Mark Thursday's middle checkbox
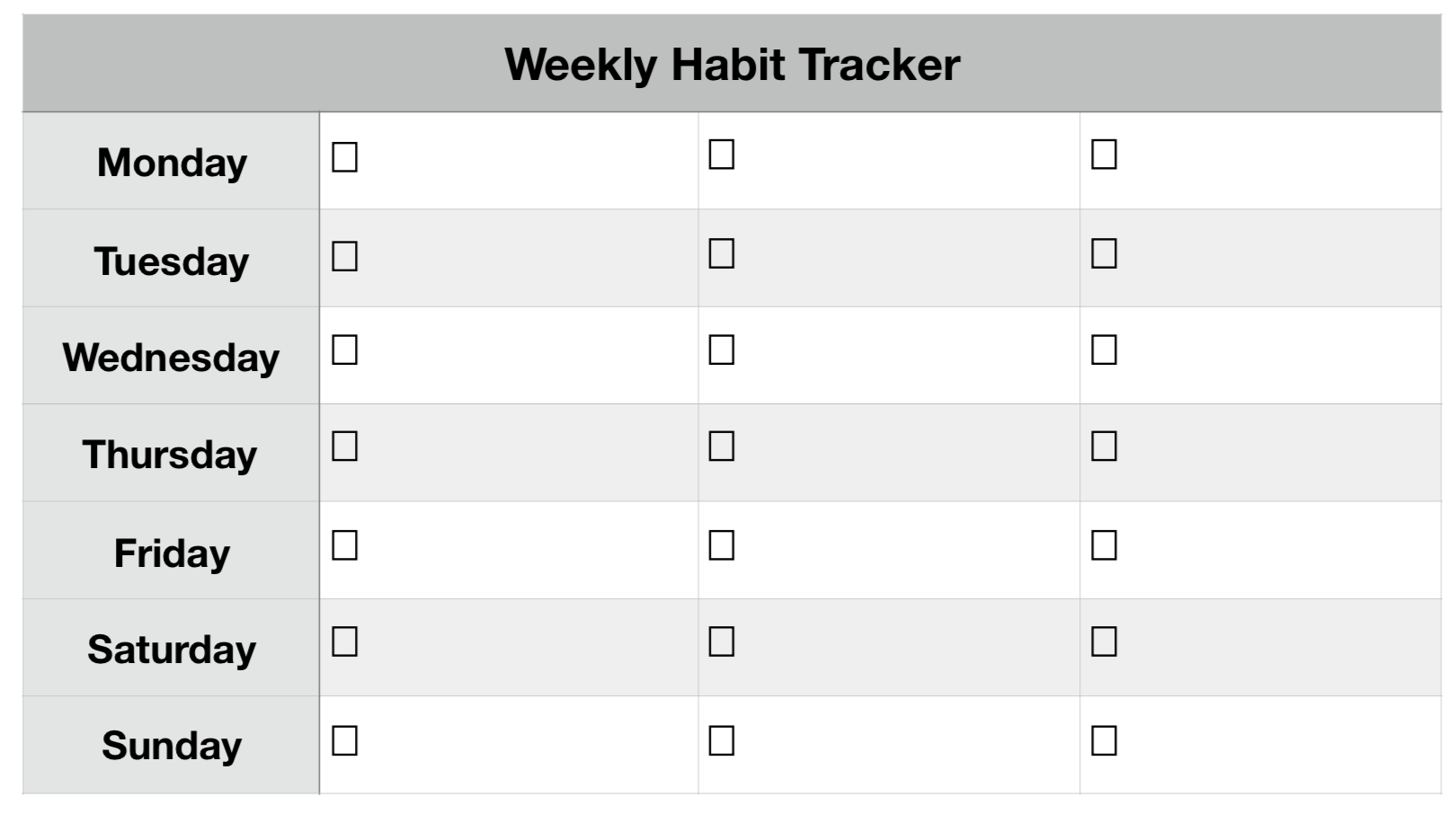The height and width of the screenshot is (814, 1456). coord(722,446)
